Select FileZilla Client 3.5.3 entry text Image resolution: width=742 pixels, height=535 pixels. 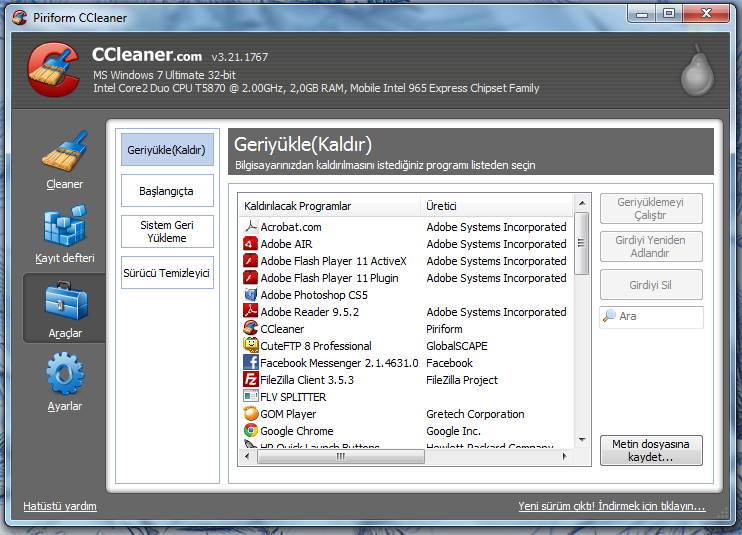coord(307,380)
